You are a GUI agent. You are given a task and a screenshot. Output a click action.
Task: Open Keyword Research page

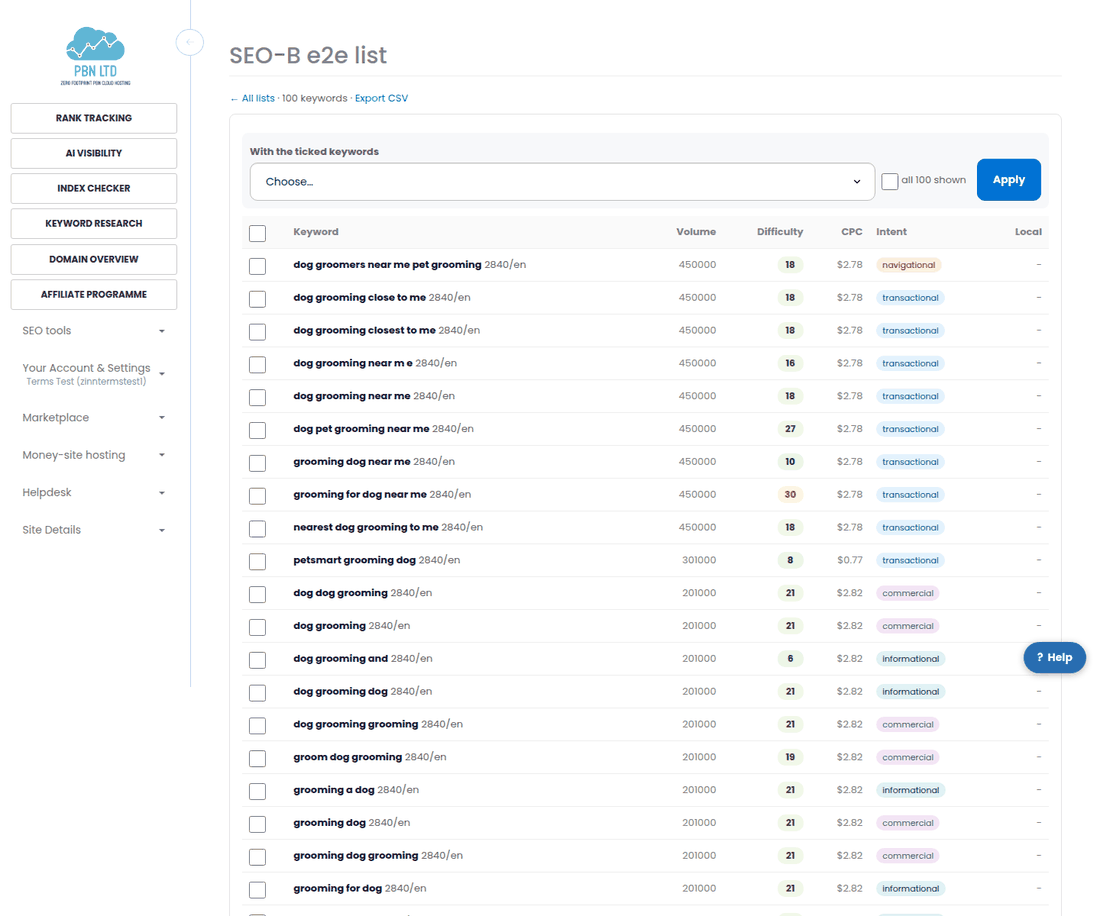[94, 223]
